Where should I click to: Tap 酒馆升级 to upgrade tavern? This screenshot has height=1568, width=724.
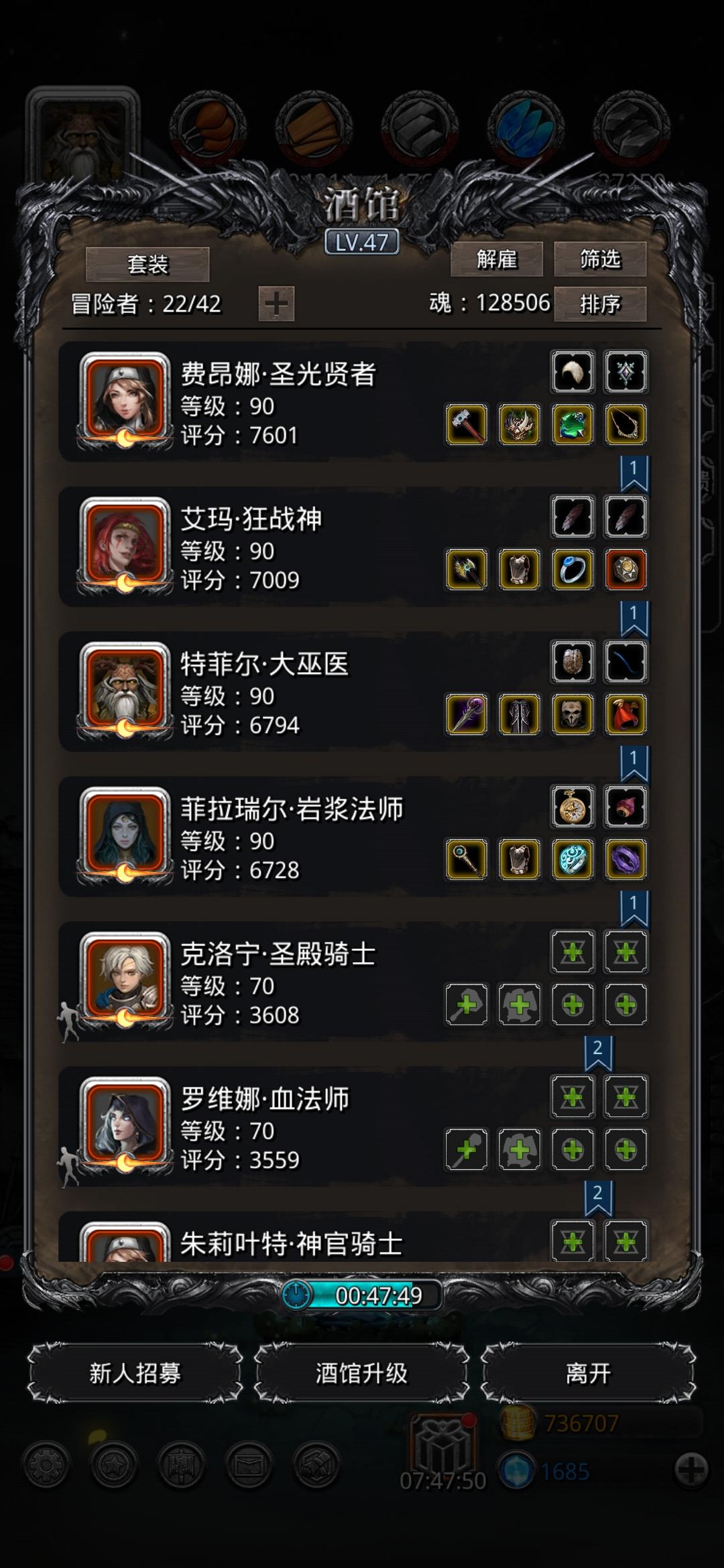point(362,1373)
